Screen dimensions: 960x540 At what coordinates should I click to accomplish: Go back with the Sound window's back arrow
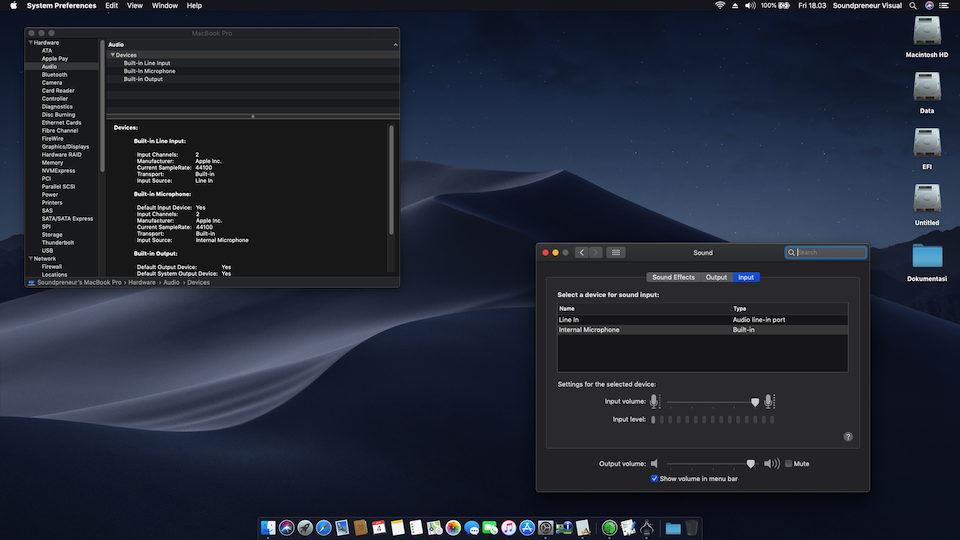(582, 252)
